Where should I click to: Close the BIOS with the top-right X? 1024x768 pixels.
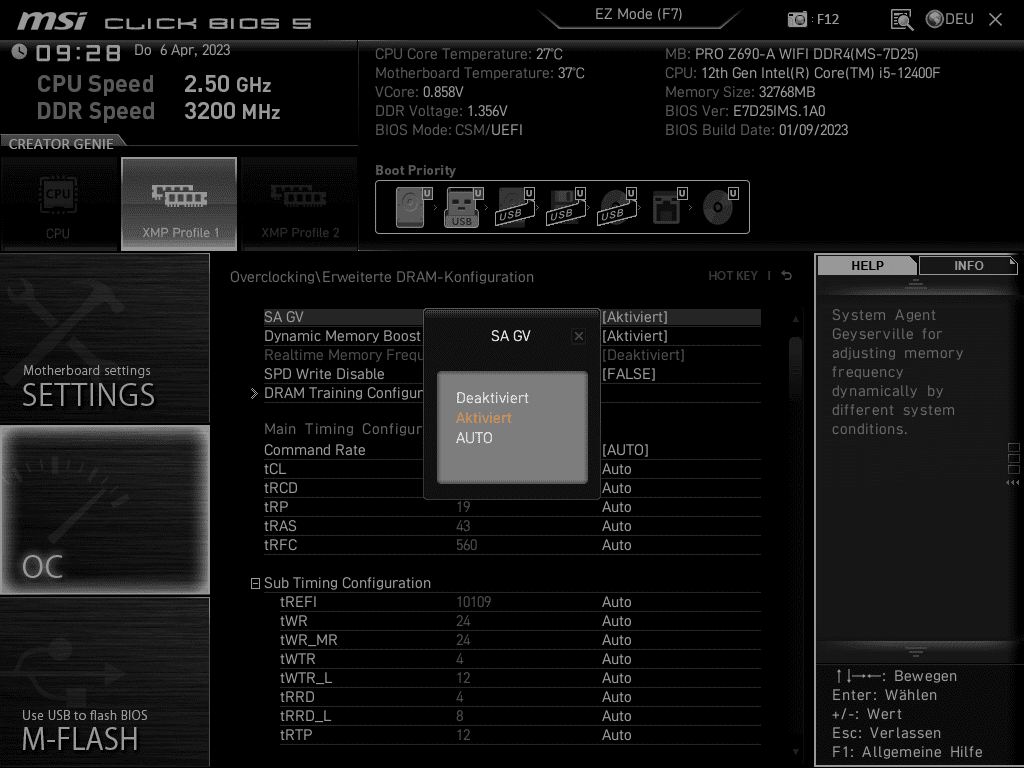coord(995,20)
